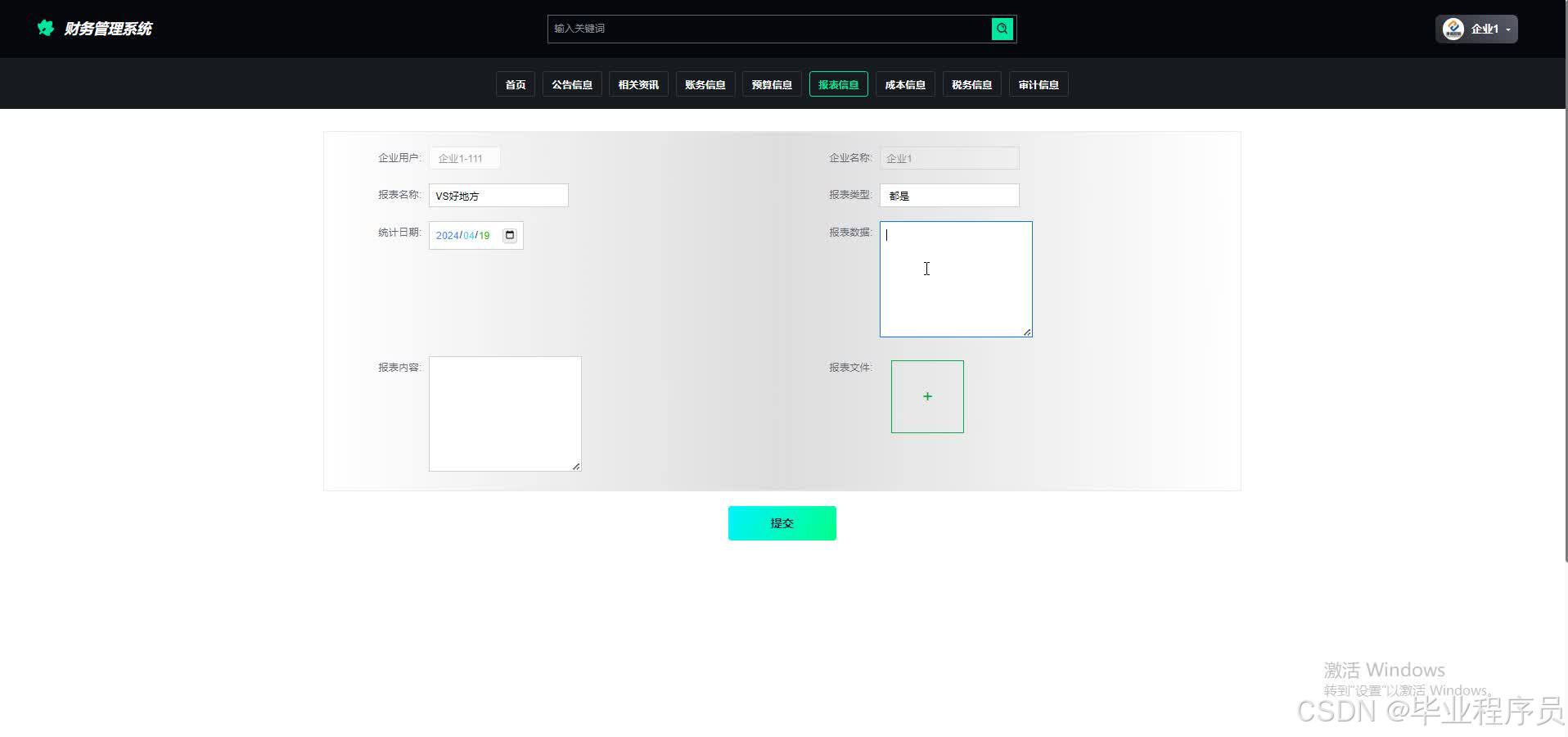This screenshot has height=737, width=1568.
Task: Switch to the 相关资讯 tab
Action: click(638, 84)
